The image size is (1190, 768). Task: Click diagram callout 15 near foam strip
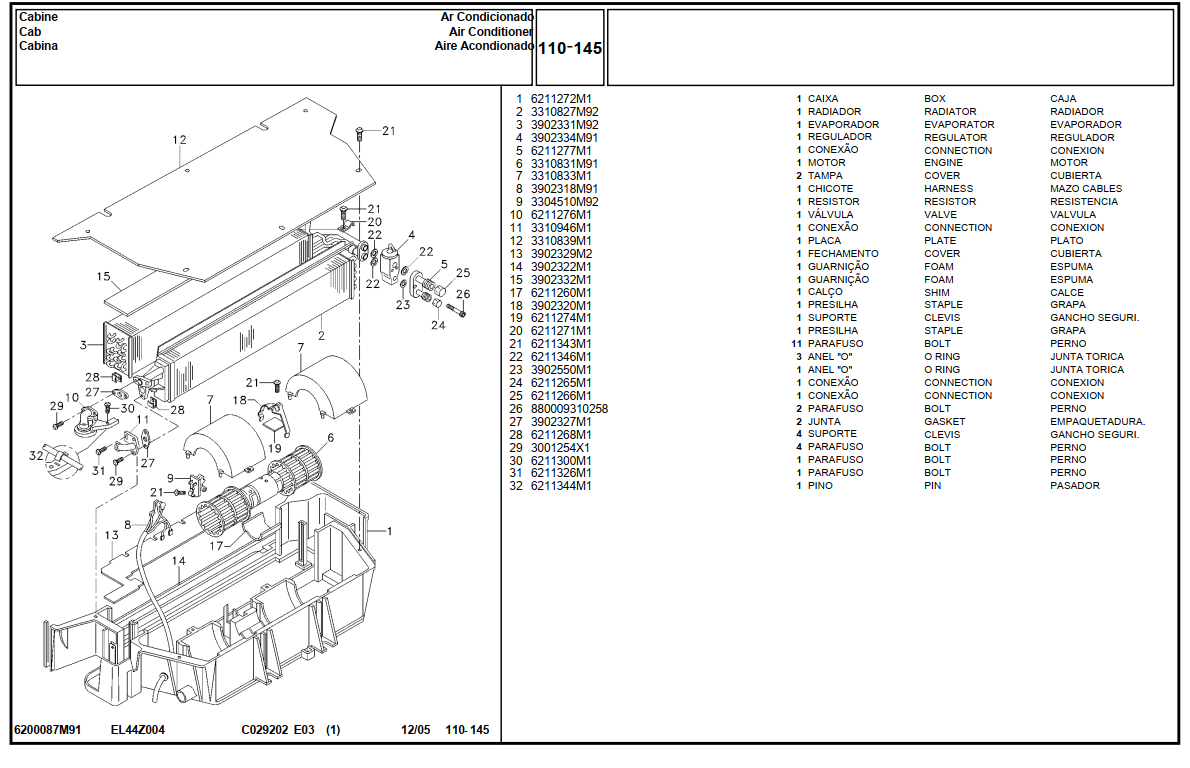click(x=103, y=277)
